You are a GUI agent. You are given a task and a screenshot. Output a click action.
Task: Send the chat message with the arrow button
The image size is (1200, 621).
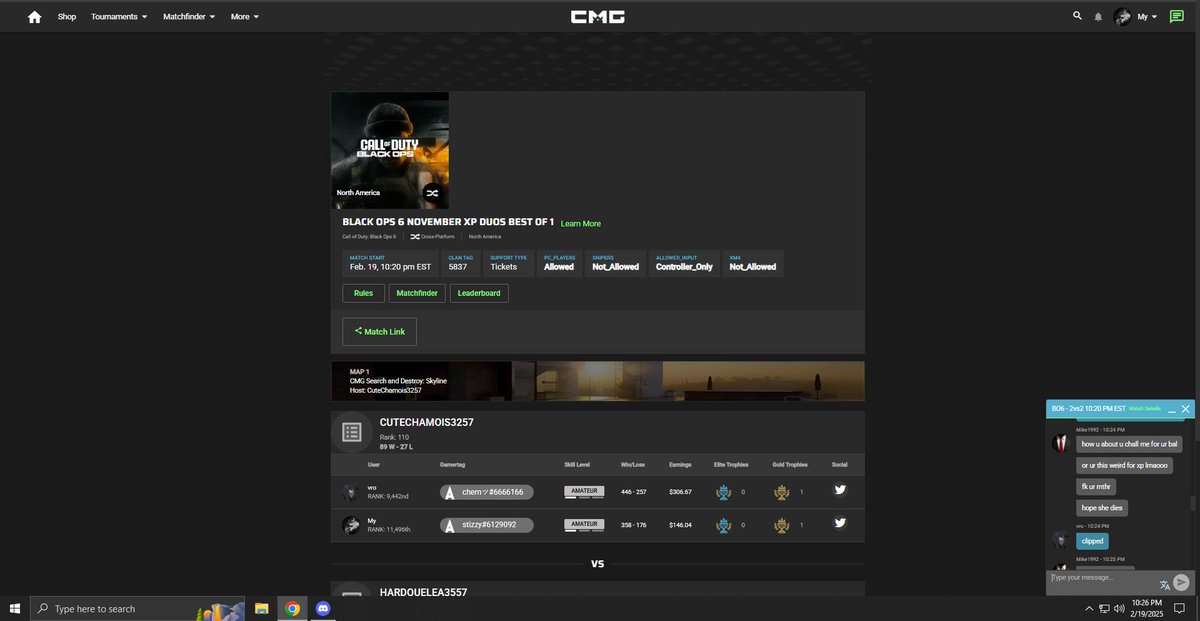[x=1181, y=583]
